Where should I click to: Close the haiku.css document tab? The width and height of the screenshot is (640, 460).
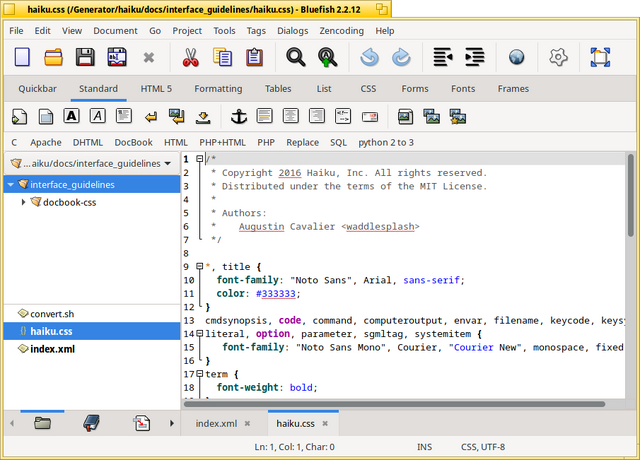(x=325, y=424)
